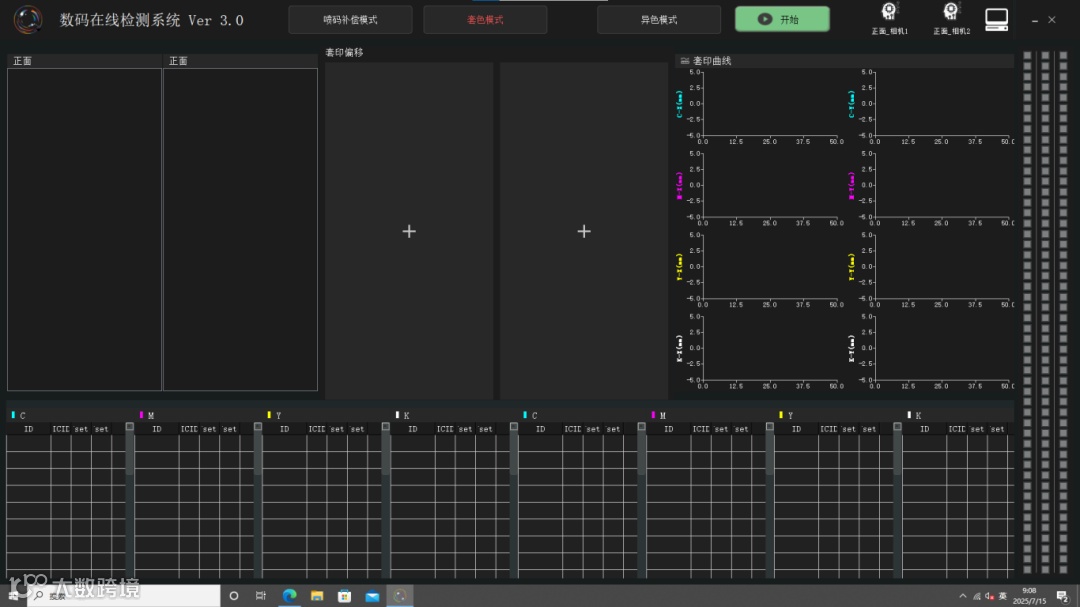
Task: Open Task View on the taskbar
Action: click(260, 595)
